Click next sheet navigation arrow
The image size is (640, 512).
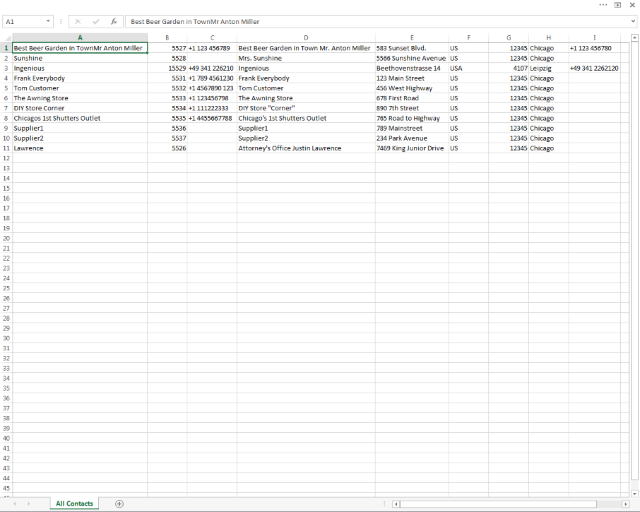29,504
